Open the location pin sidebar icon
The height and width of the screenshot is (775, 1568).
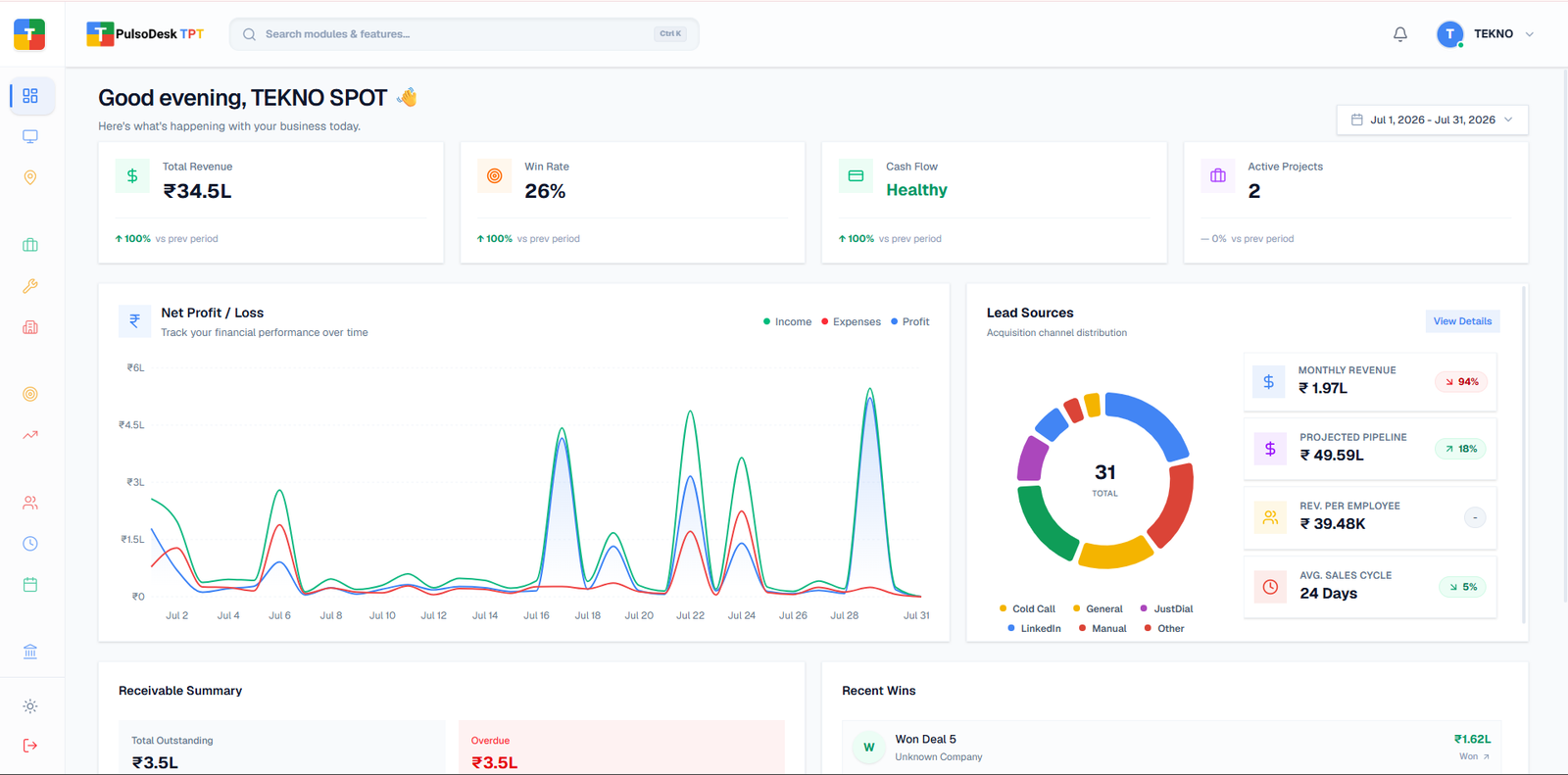[30, 177]
